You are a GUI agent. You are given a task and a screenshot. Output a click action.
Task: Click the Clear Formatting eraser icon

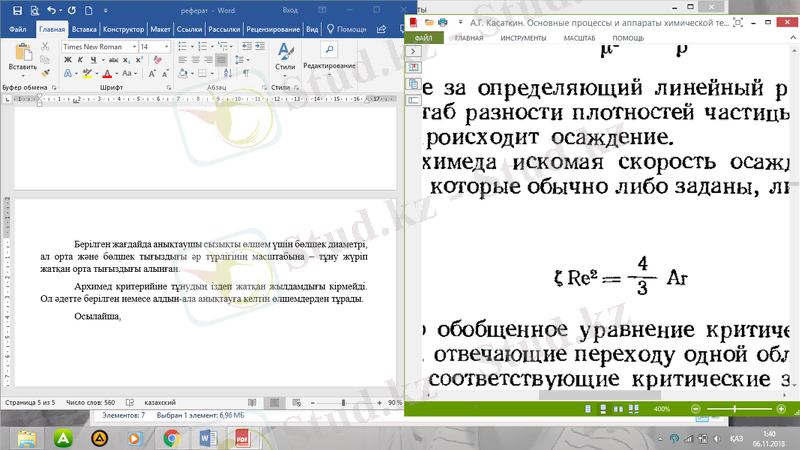pos(157,60)
